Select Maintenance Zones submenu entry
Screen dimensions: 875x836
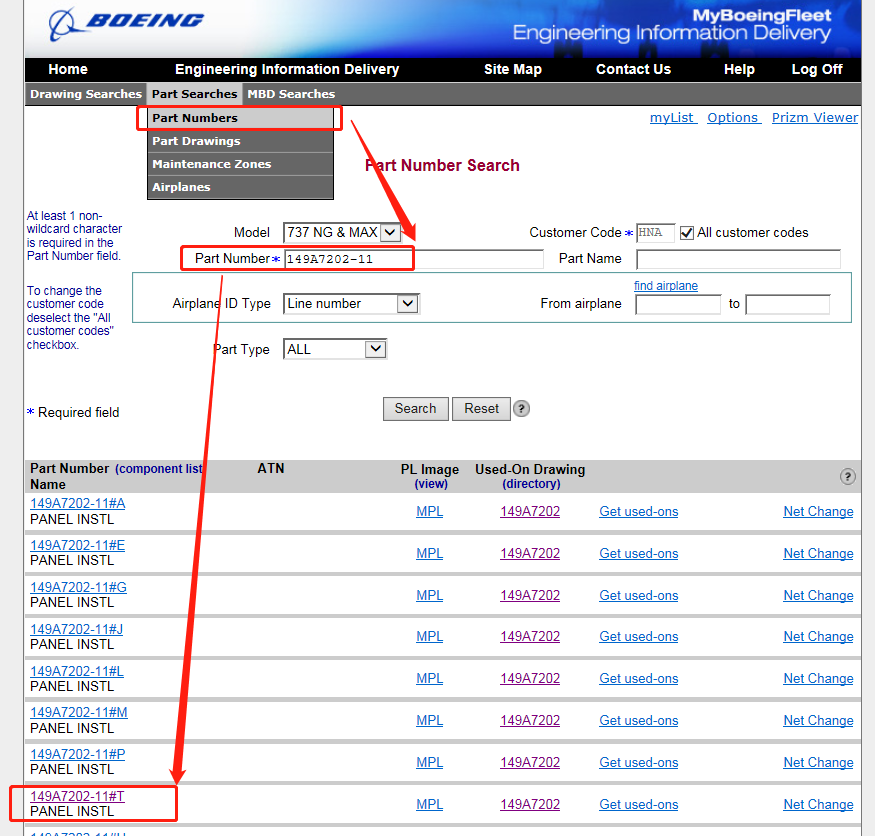click(241, 164)
